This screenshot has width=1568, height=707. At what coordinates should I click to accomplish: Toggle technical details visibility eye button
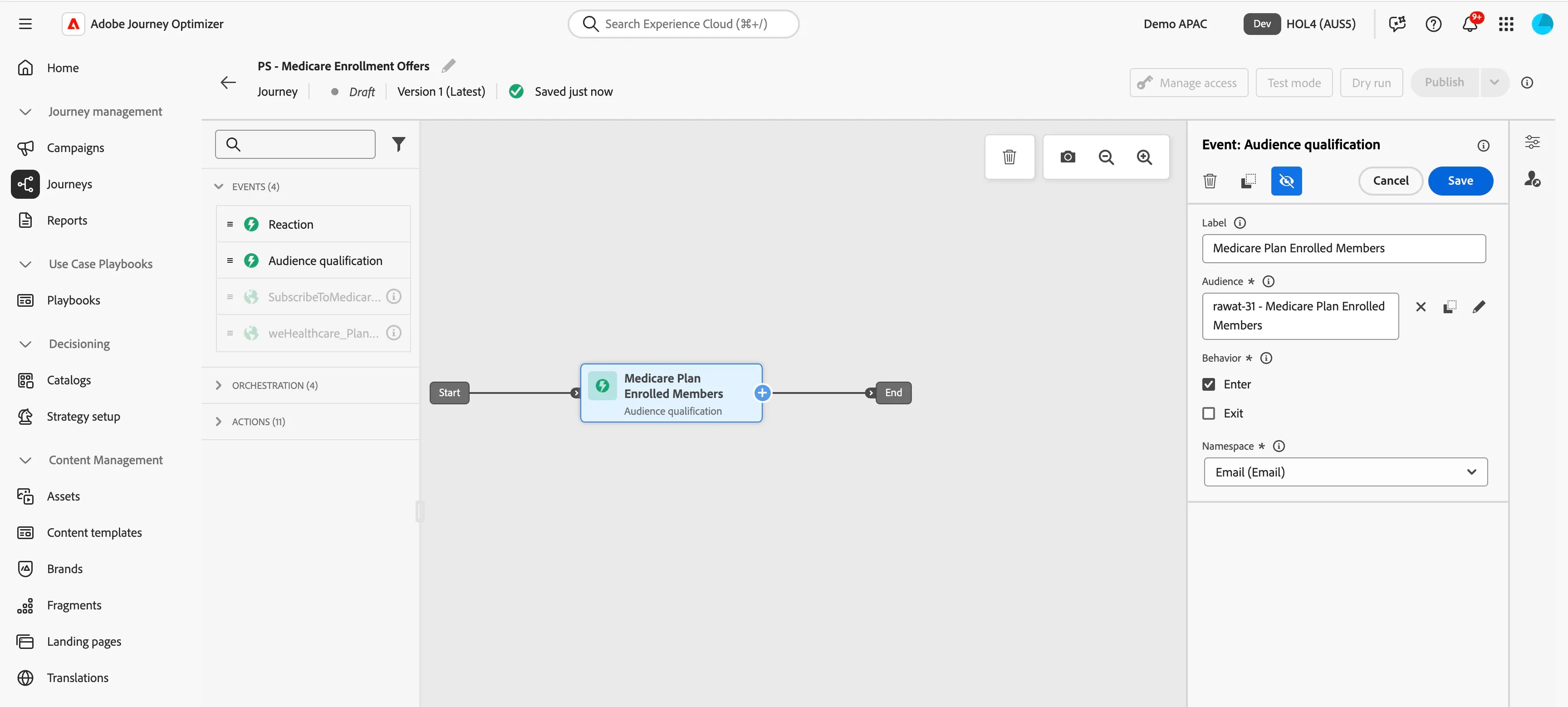1286,181
